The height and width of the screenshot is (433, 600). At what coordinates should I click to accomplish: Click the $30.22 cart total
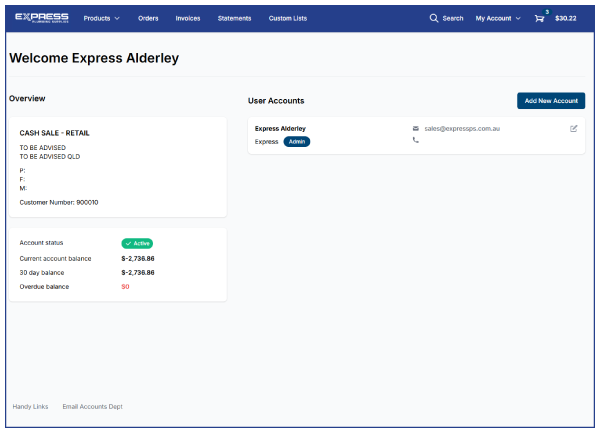pyautogui.click(x=566, y=18)
